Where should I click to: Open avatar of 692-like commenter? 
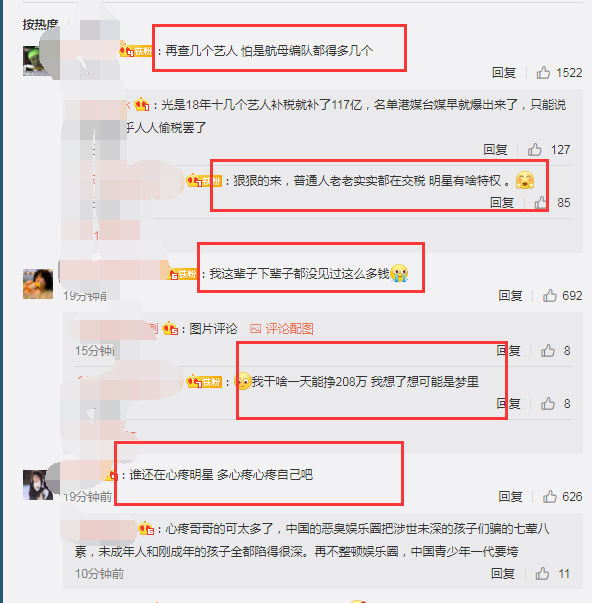38,284
